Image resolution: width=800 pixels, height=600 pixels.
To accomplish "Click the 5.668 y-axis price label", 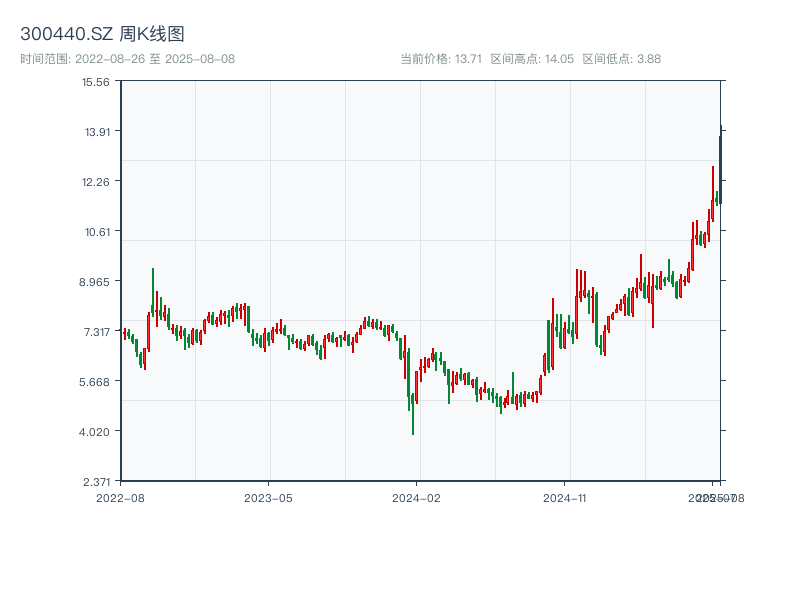I will [95, 381].
